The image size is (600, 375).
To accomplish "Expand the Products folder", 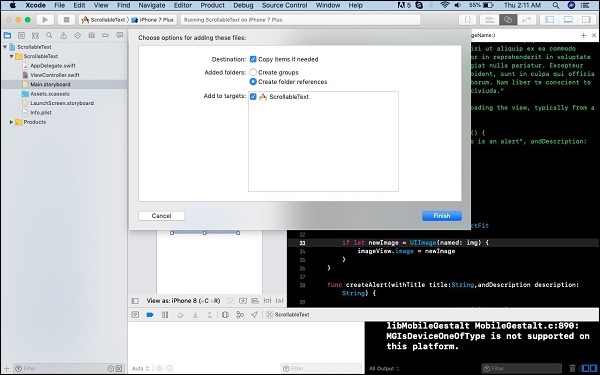I will tap(11, 122).
